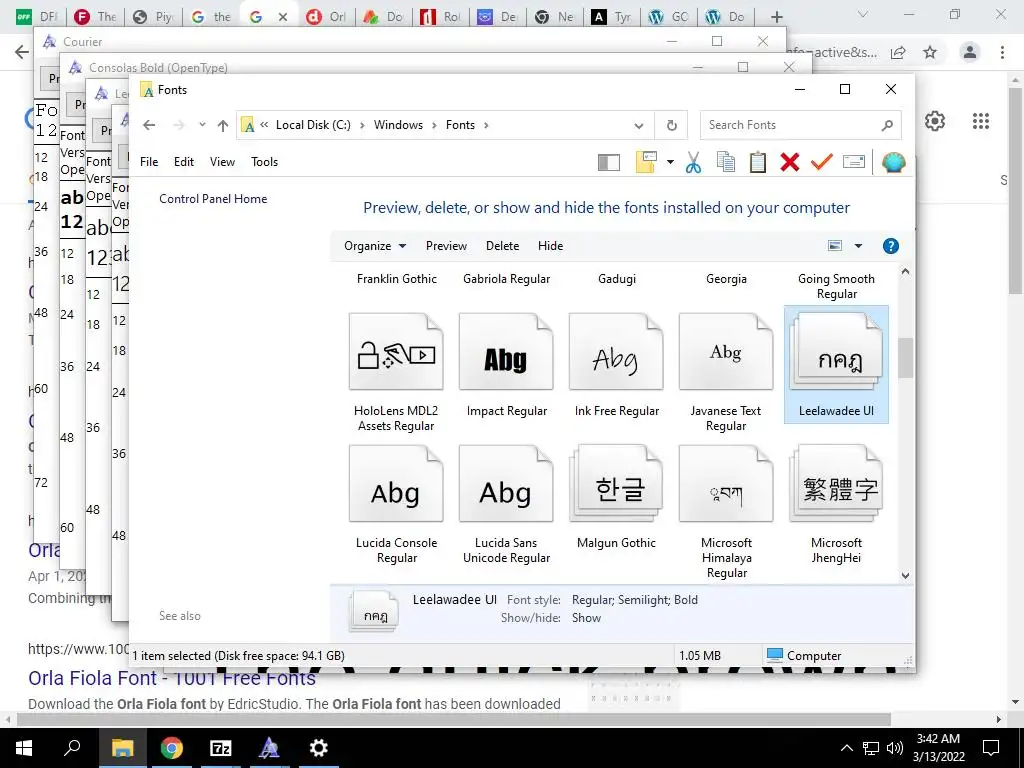The width and height of the screenshot is (1024, 768).
Task: Click Orla Fiola Font - 1001 Free Fonts link
Action: point(172,679)
